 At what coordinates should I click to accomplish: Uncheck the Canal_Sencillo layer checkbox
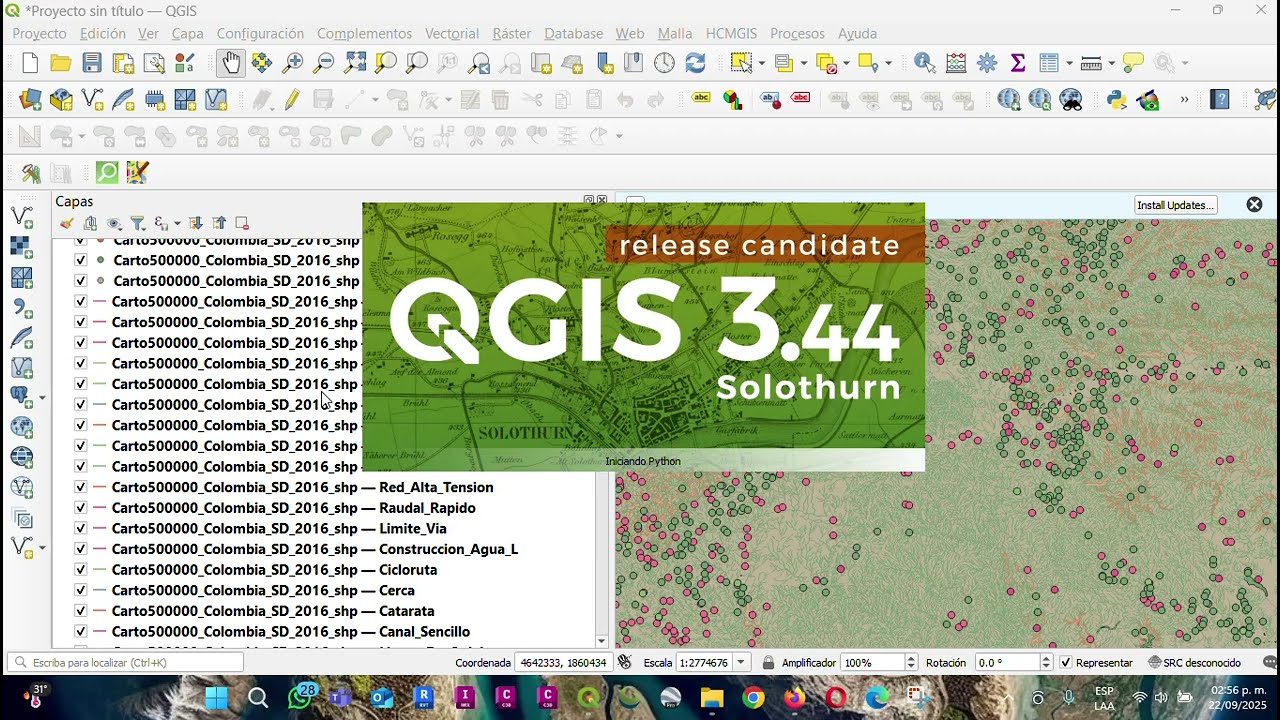click(81, 631)
